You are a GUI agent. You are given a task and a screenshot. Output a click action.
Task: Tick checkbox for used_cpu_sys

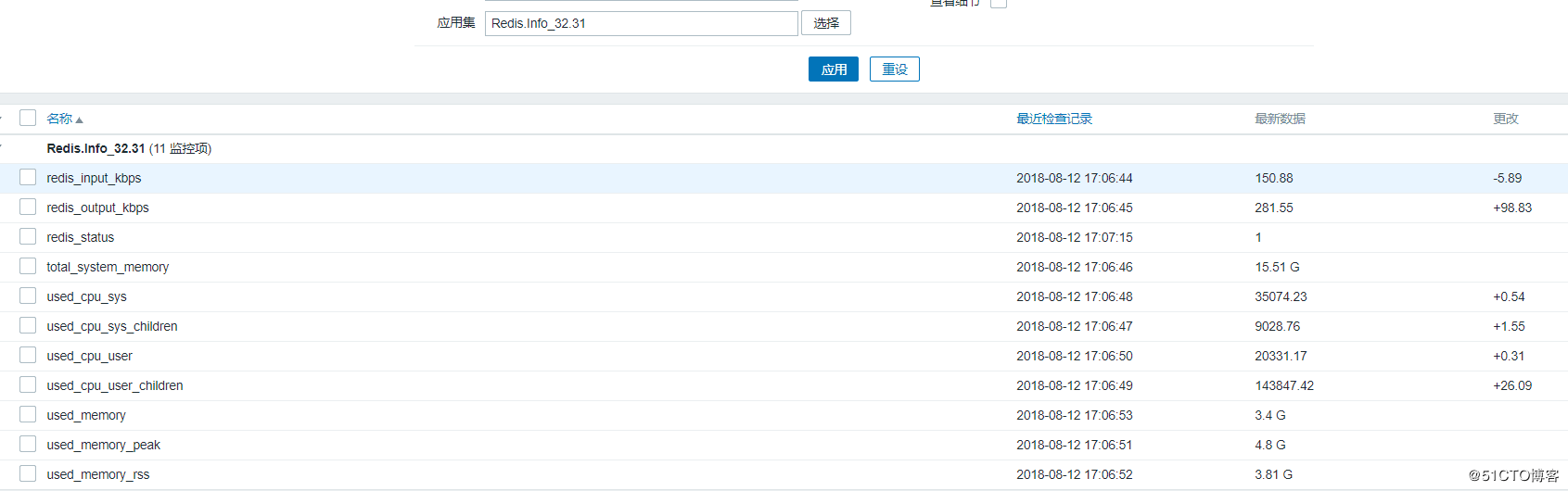[28, 296]
